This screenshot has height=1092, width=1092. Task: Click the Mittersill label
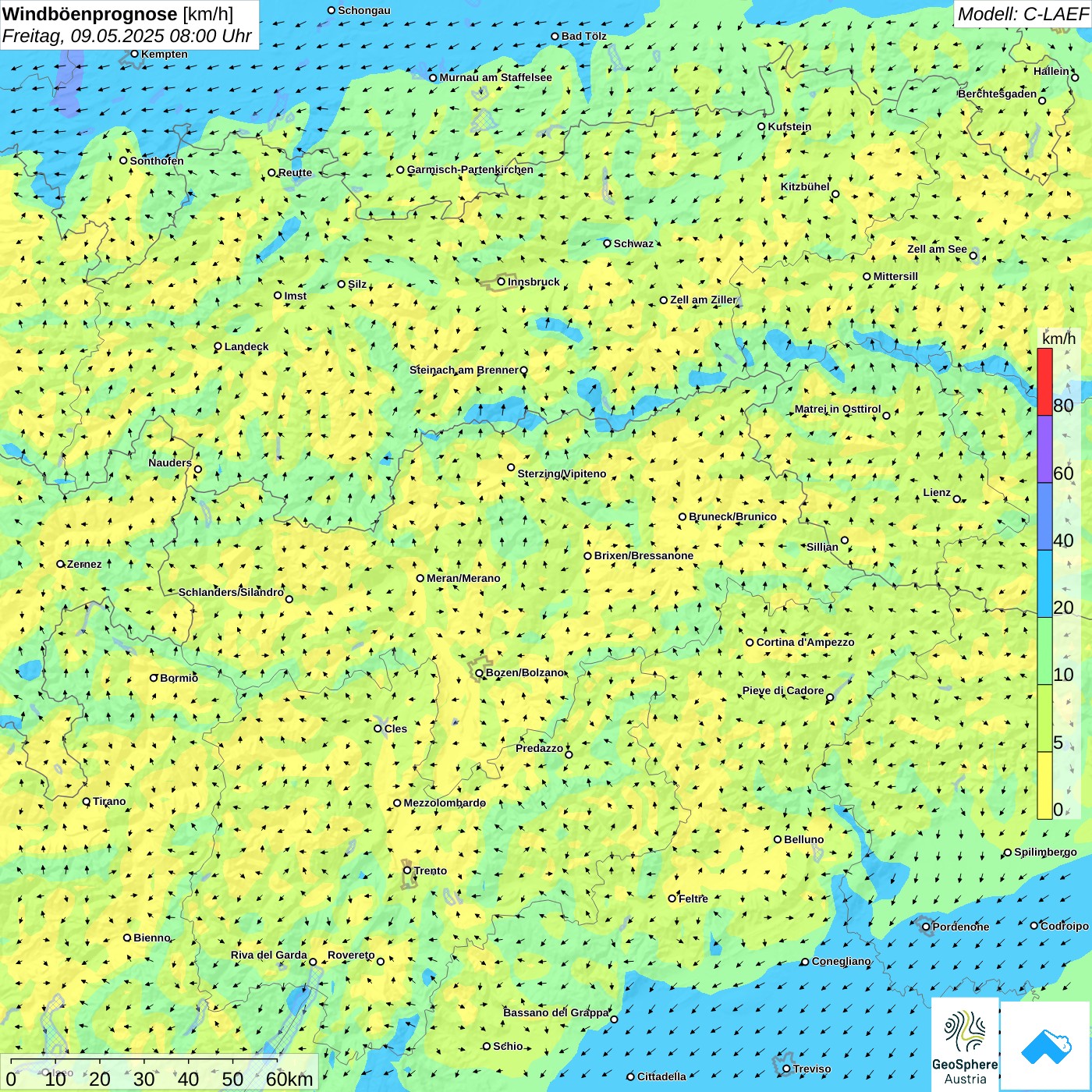pos(895,276)
